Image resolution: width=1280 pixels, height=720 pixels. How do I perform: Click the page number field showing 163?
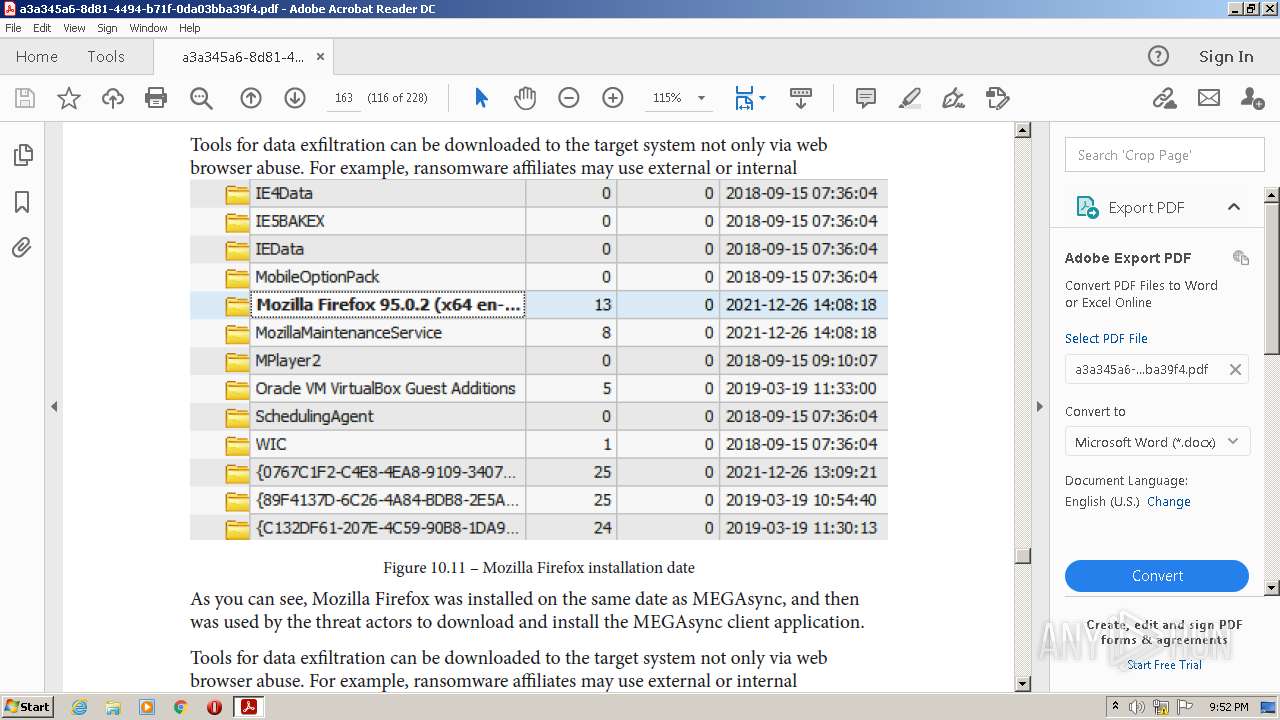(x=344, y=98)
